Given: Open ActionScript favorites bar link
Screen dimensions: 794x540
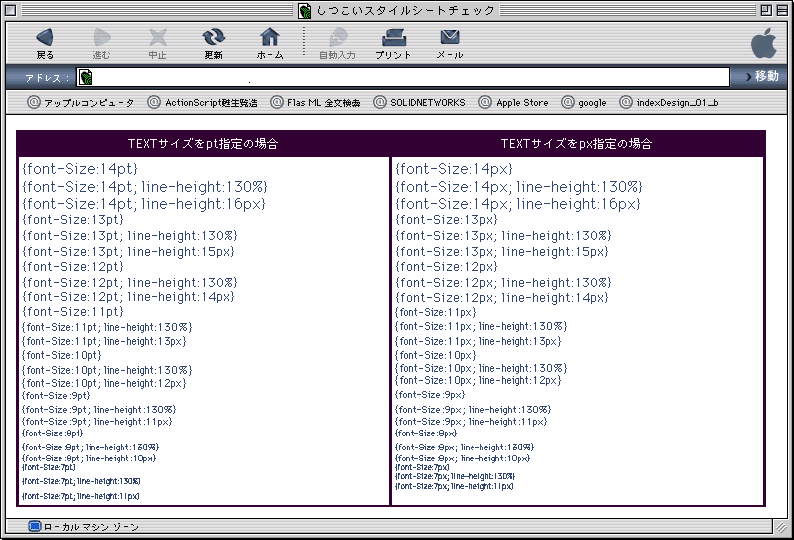Looking at the screenshot, I should [x=203, y=102].
